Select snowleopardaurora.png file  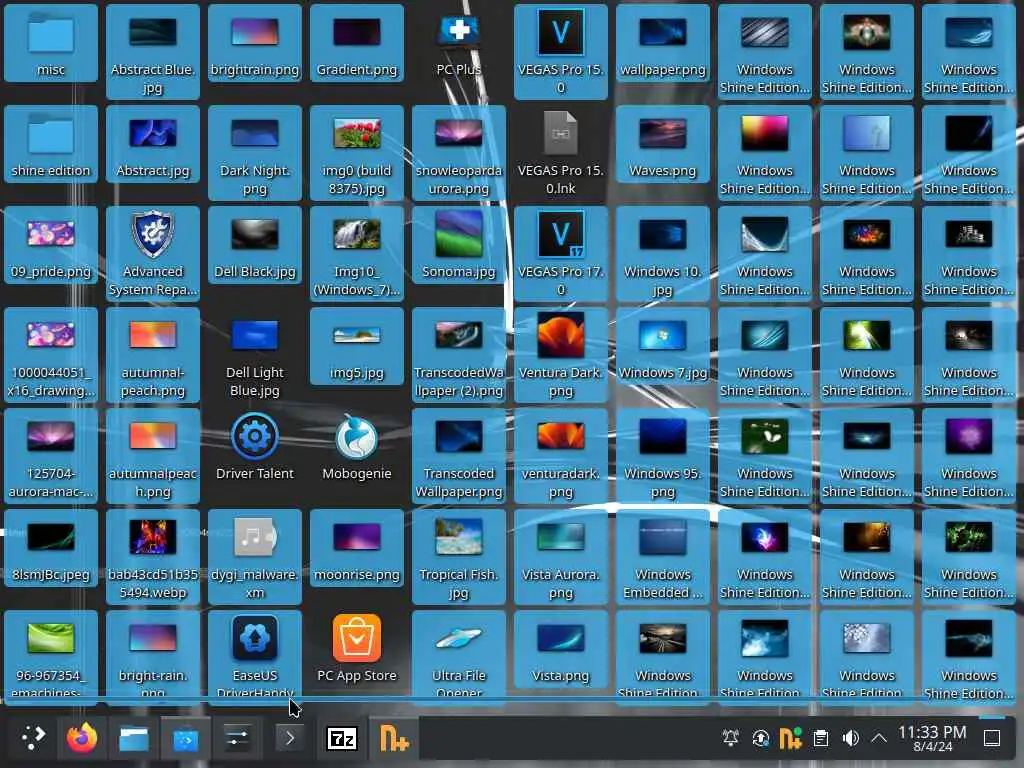(458, 153)
